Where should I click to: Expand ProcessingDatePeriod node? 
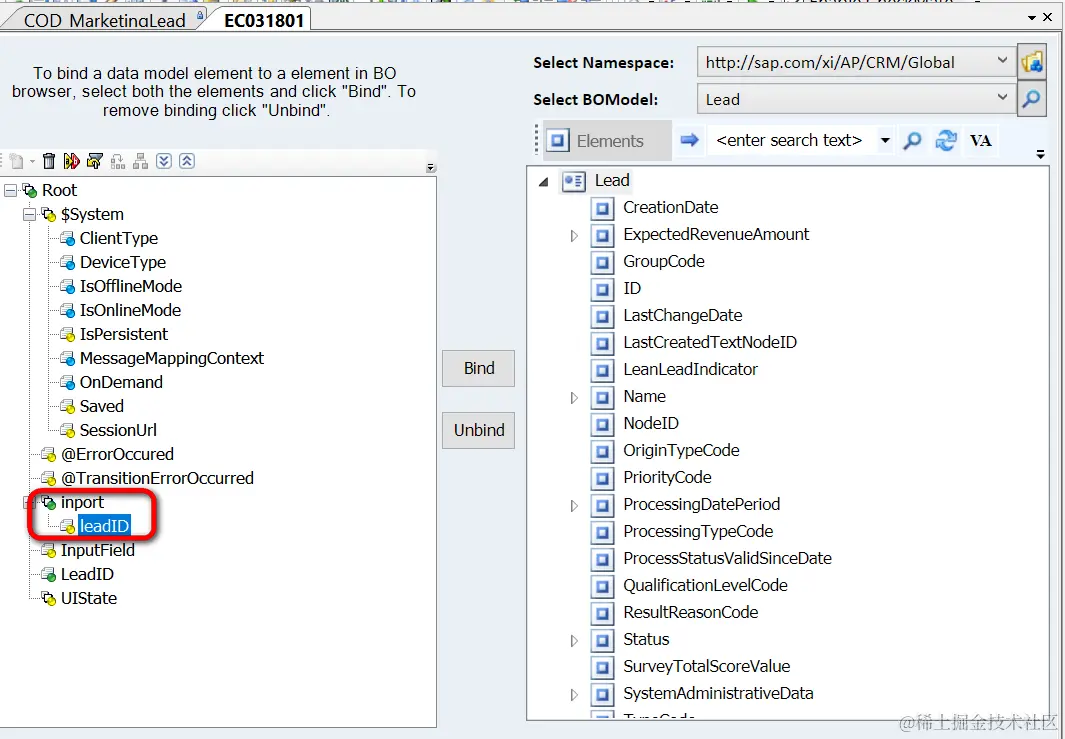click(574, 505)
